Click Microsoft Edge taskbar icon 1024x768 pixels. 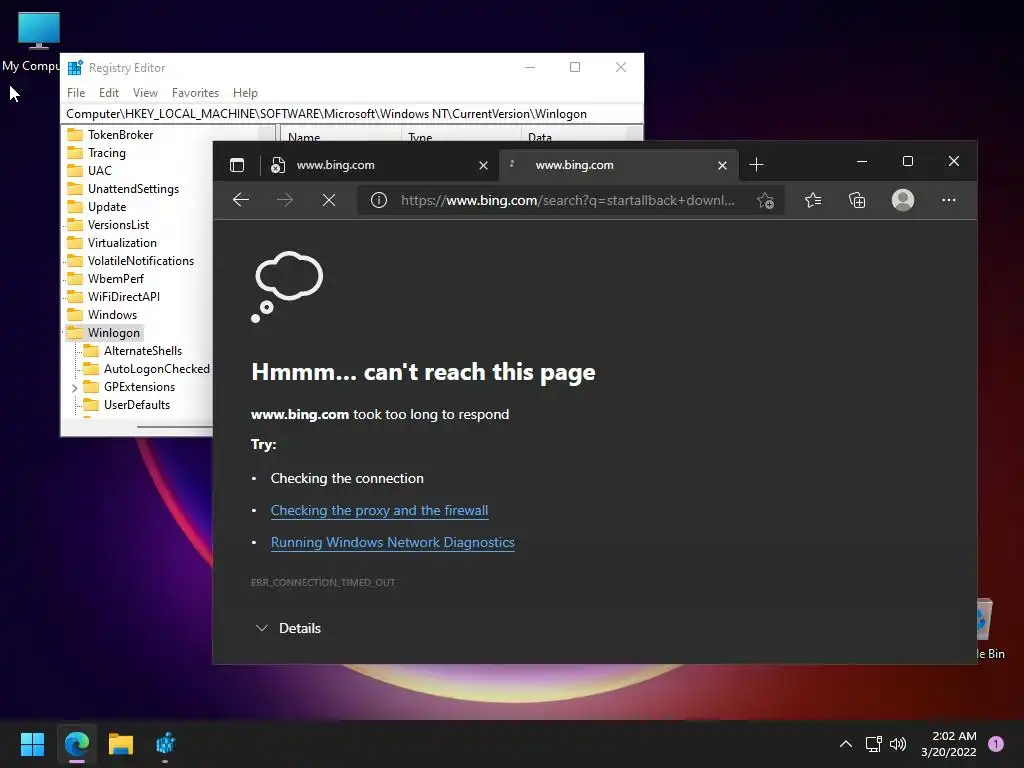76,744
